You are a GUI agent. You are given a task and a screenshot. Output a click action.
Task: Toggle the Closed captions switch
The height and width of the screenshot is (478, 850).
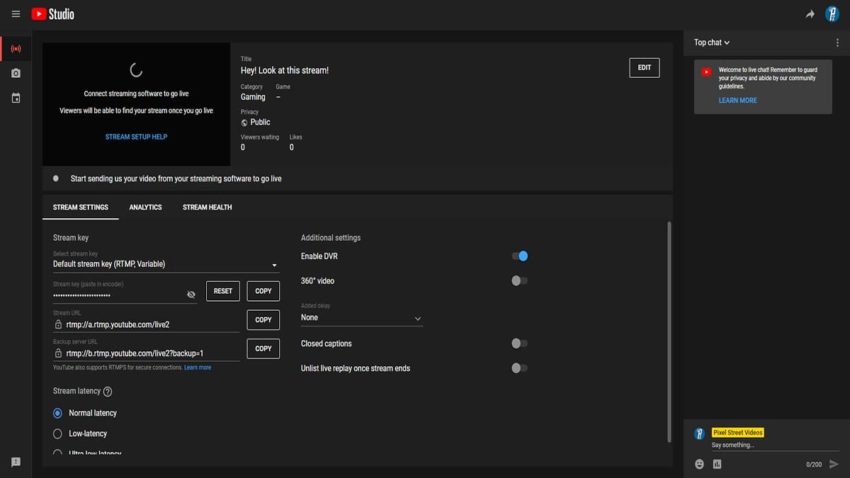coord(519,344)
